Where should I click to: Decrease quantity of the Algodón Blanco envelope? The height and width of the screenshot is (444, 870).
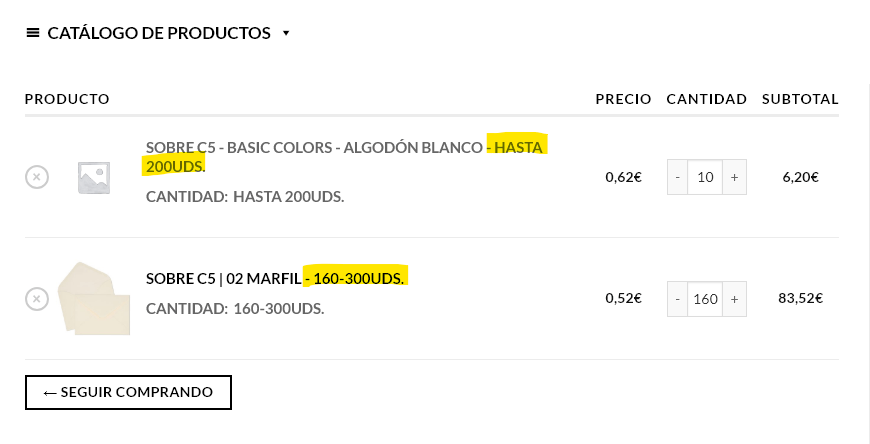(677, 177)
